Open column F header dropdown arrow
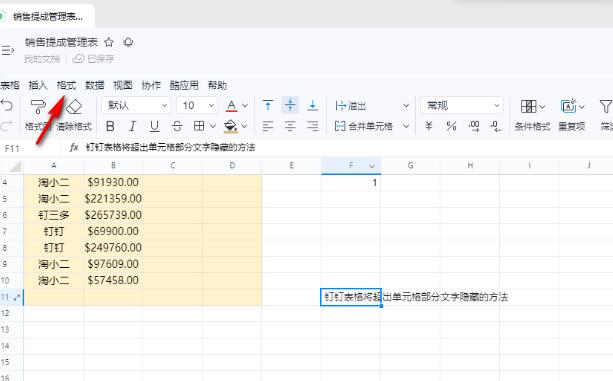The height and width of the screenshot is (381, 613). [x=372, y=166]
